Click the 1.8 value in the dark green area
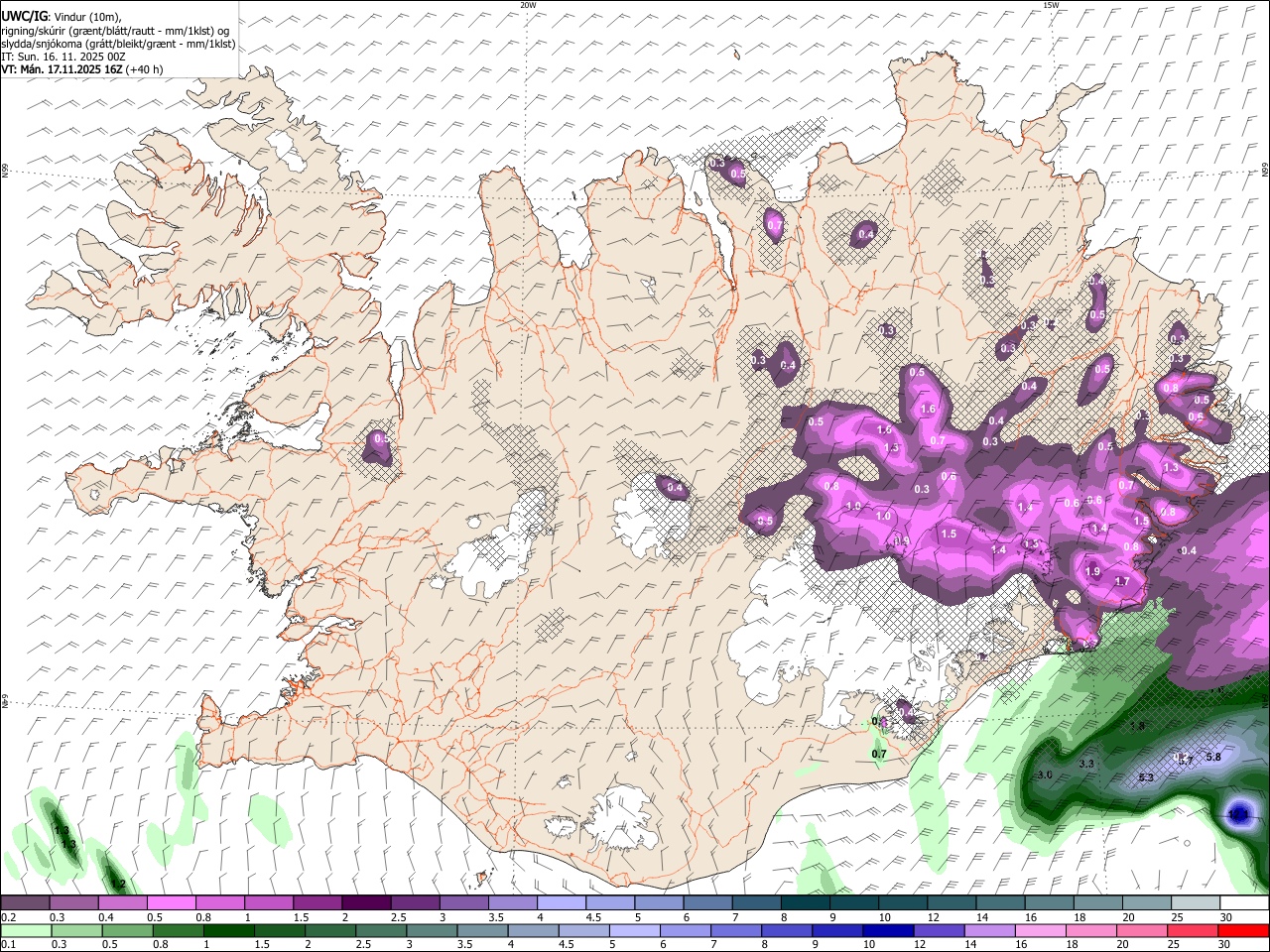 point(1137,726)
